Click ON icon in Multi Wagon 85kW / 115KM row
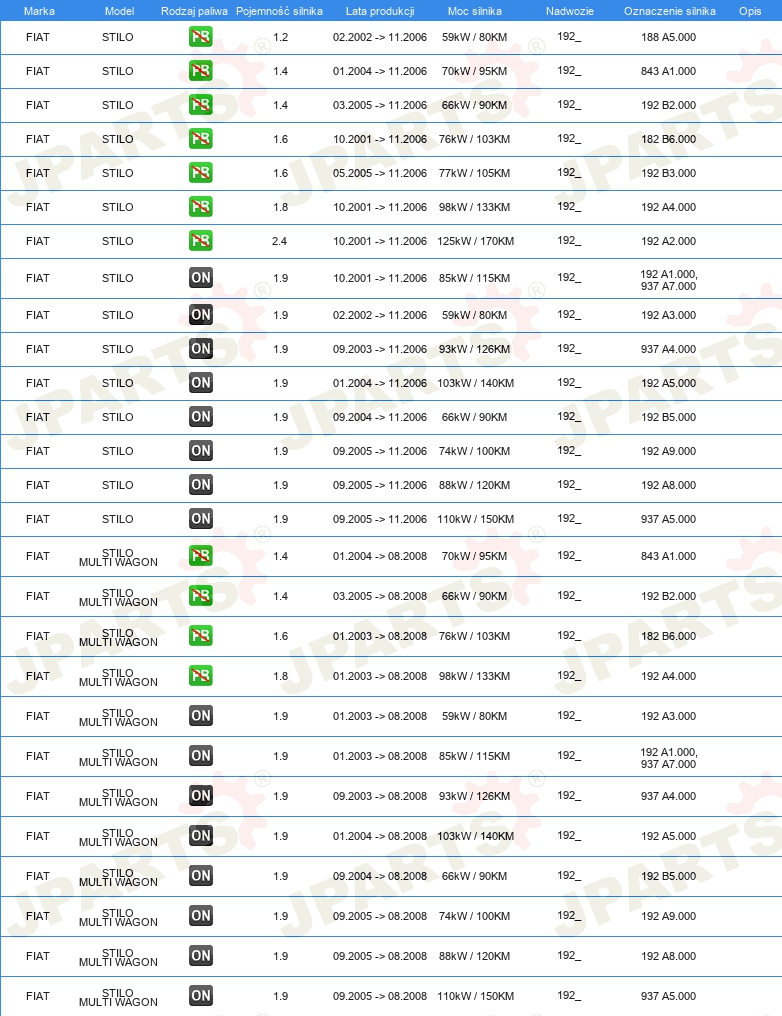This screenshot has width=782, height=1016. tap(201, 756)
